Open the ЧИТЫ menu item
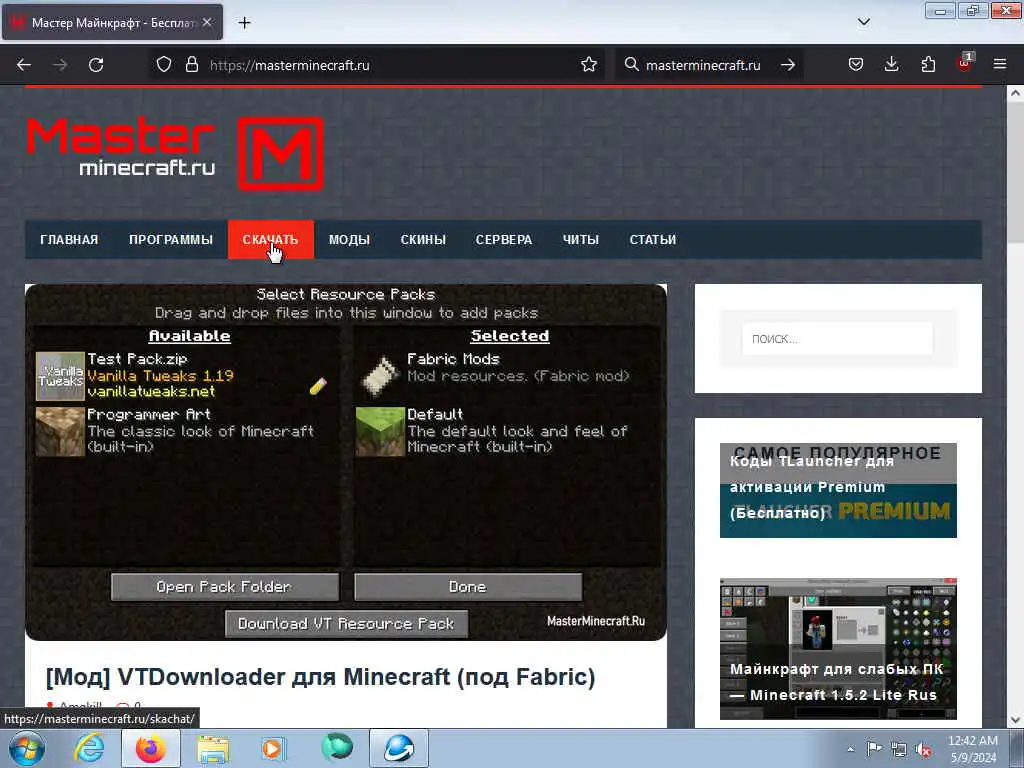This screenshot has height=768, width=1024. pos(581,240)
